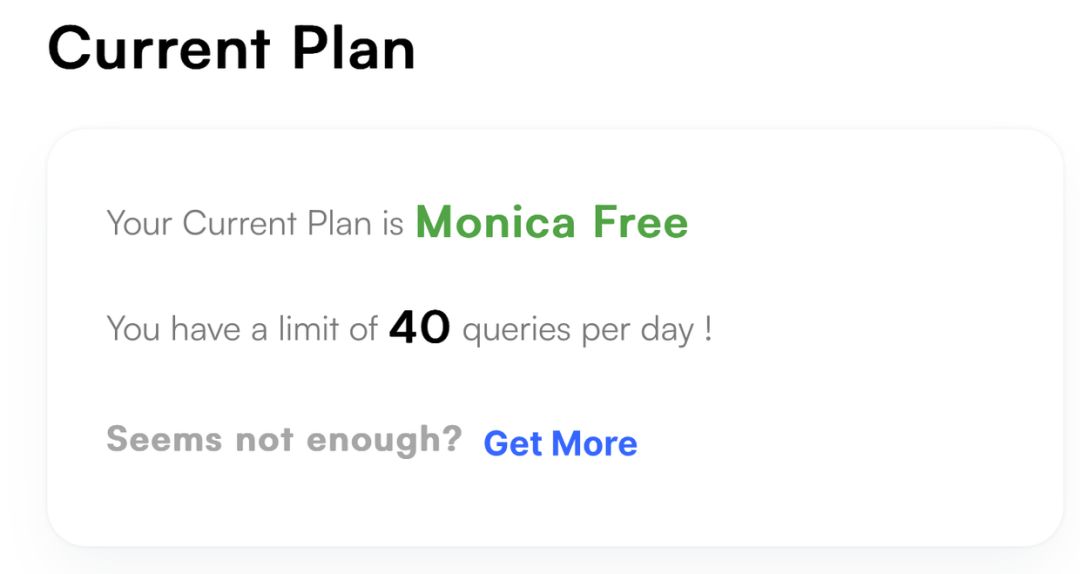Click the word 'limit' in the sentence

click(x=308, y=328)
